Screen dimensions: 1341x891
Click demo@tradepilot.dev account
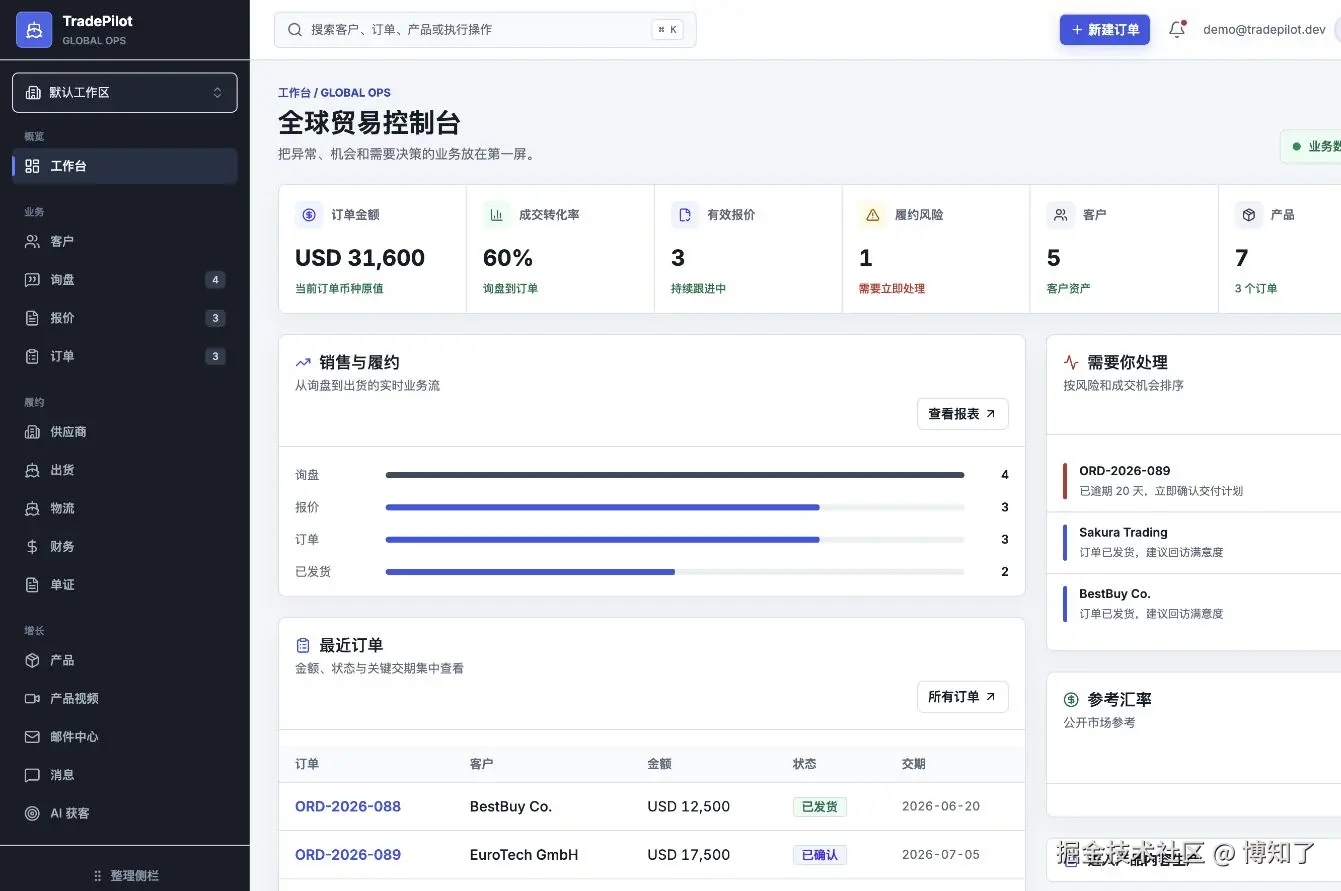[1264, 30]
